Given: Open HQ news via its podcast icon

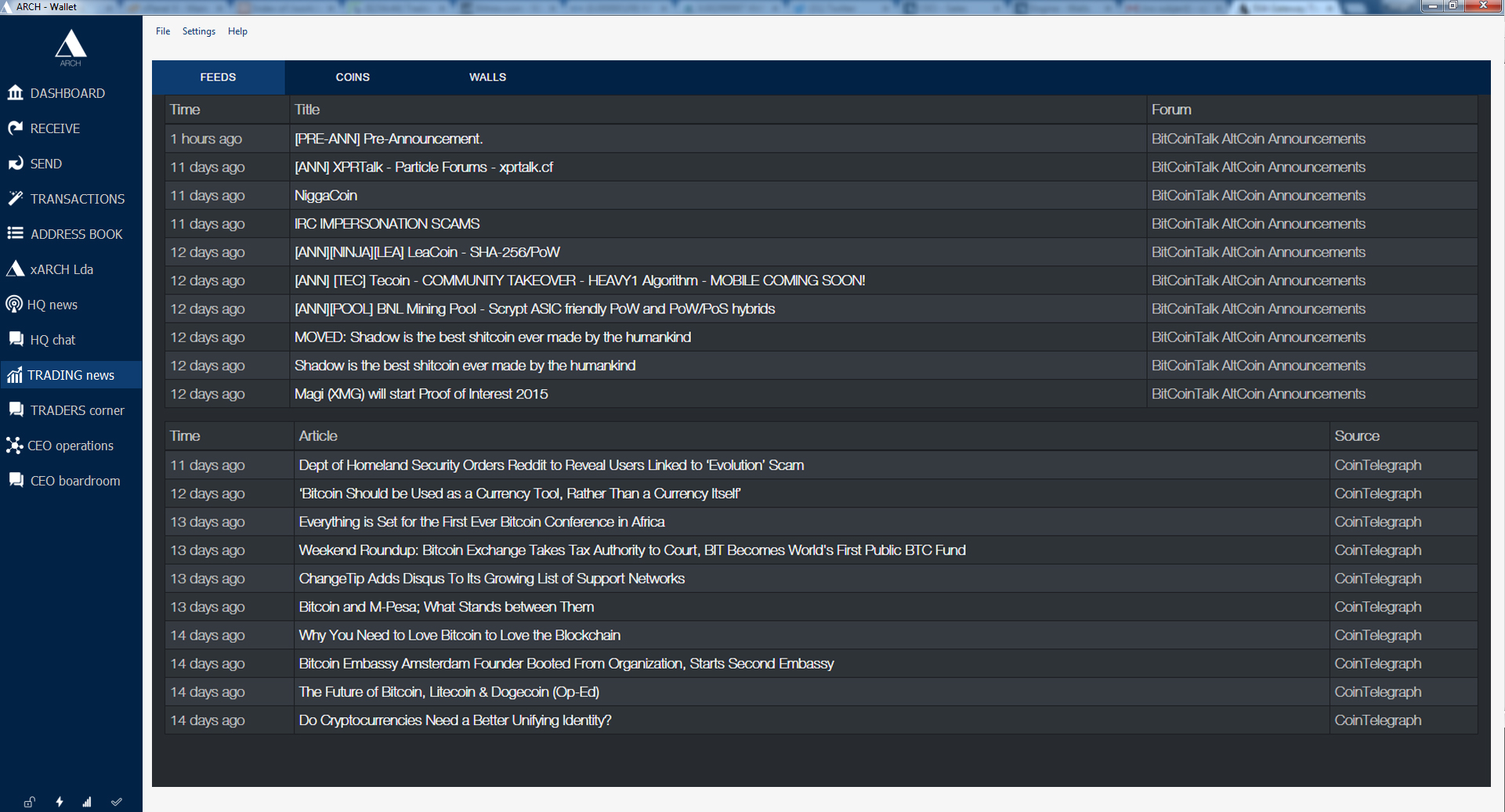Looking at the screenshot, I should [13, 304].
